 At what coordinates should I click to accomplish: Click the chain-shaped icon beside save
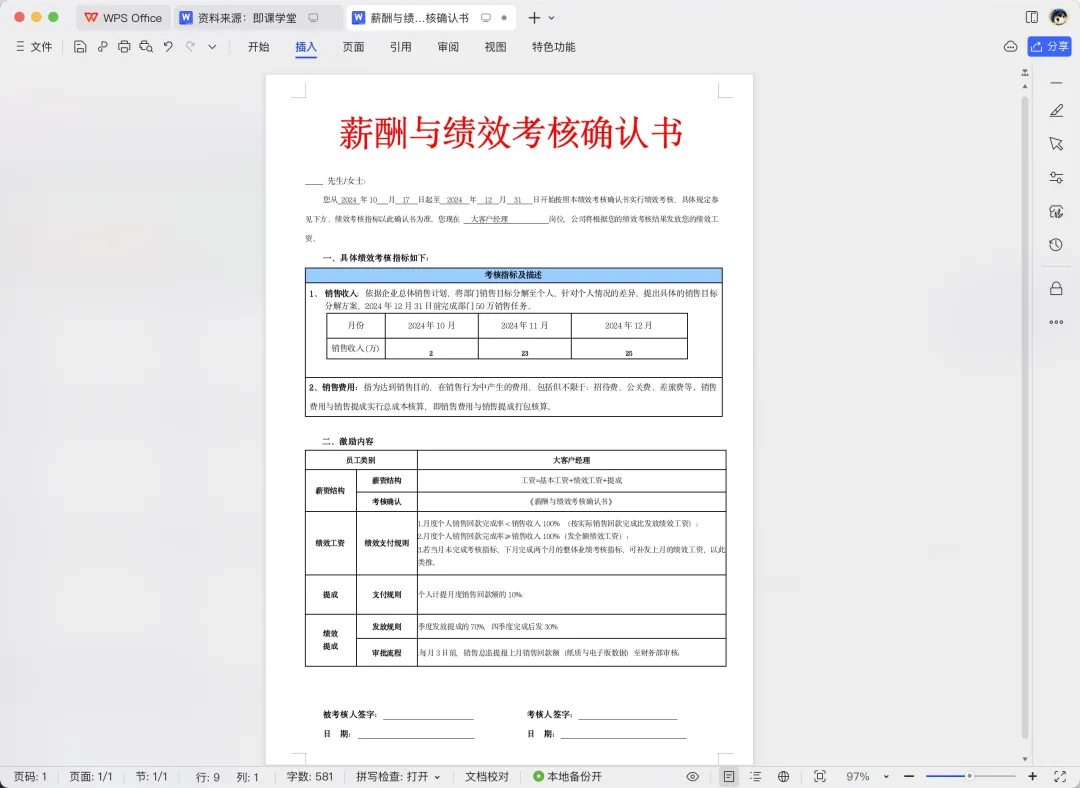(102, 47)
